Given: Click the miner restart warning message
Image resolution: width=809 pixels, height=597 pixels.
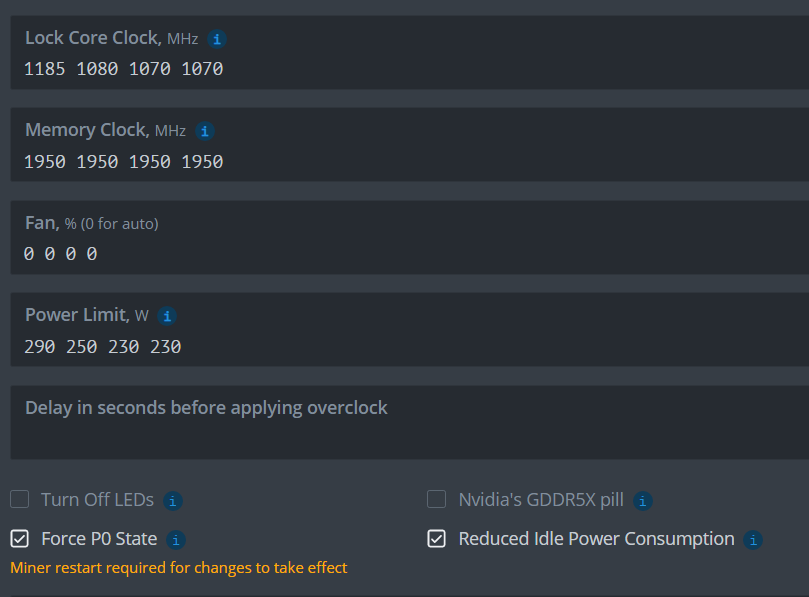Looking at the screenshot, I should pos(177,567).
